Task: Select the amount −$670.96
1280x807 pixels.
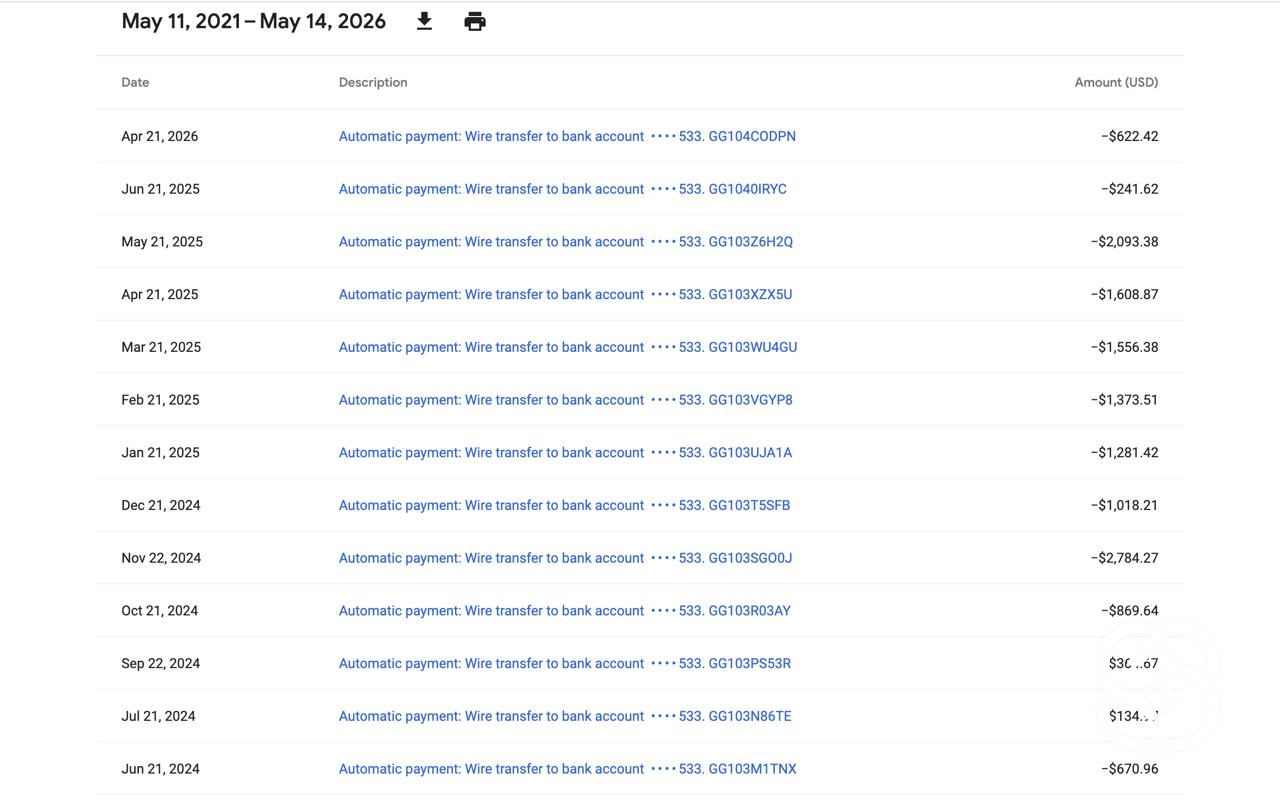Action: point(1130,769)
